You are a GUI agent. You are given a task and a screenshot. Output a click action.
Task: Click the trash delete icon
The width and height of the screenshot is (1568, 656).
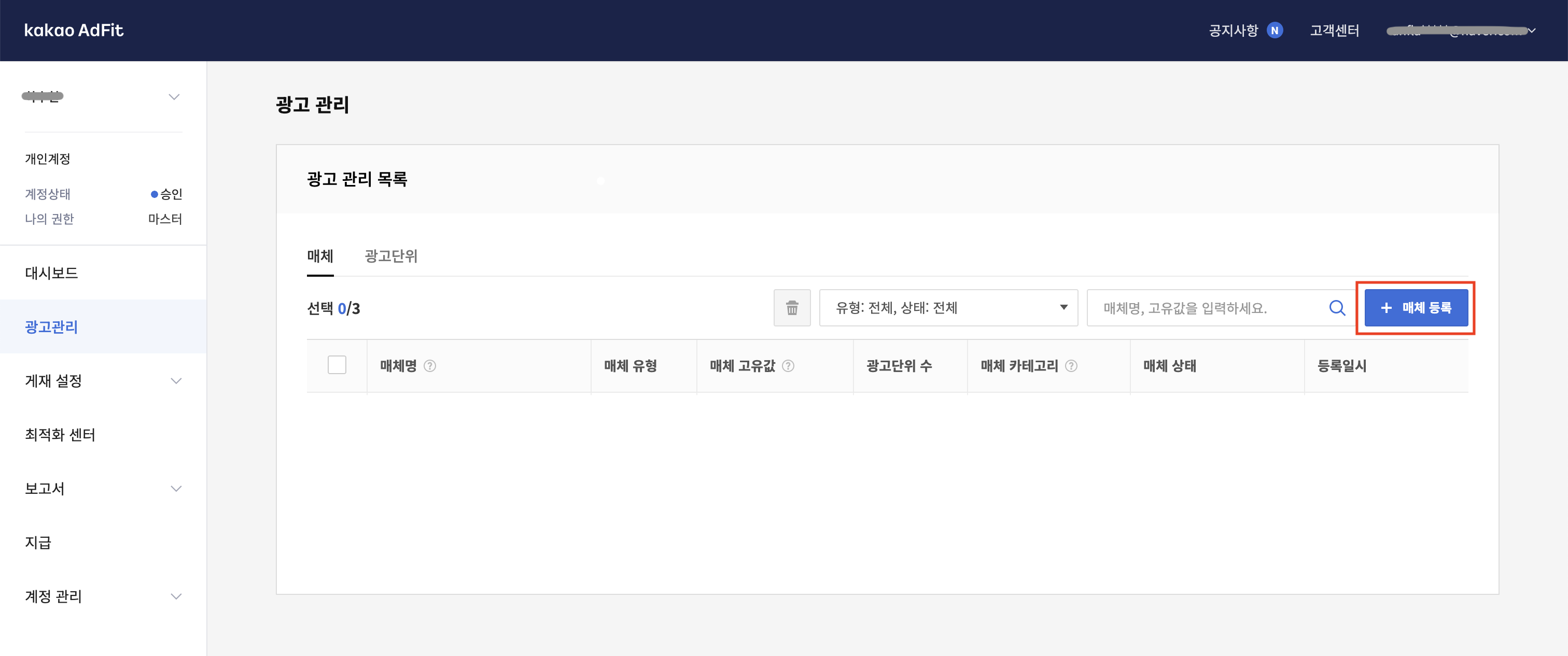(x=792, y=308)
